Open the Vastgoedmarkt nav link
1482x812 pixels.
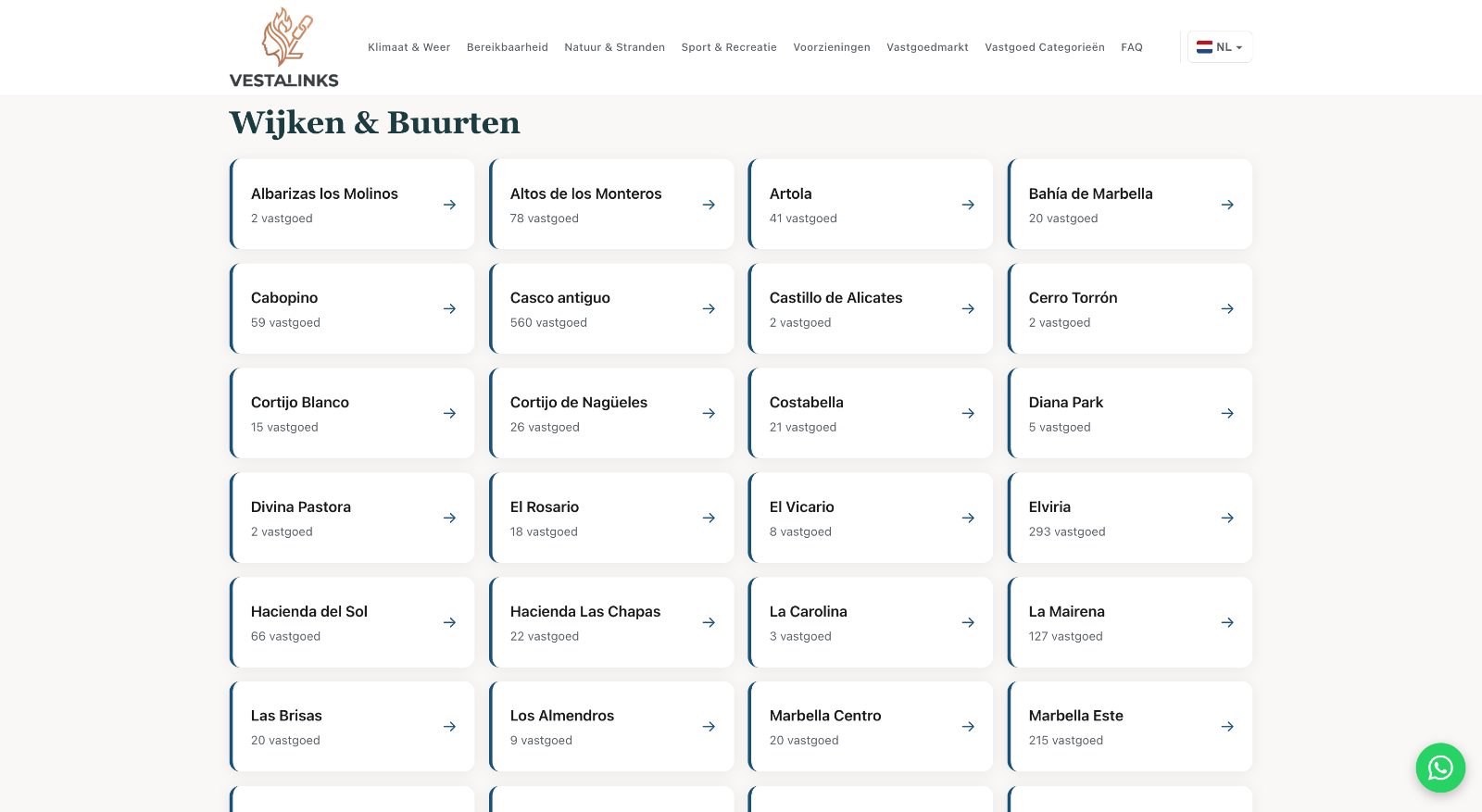click(927, 47)
